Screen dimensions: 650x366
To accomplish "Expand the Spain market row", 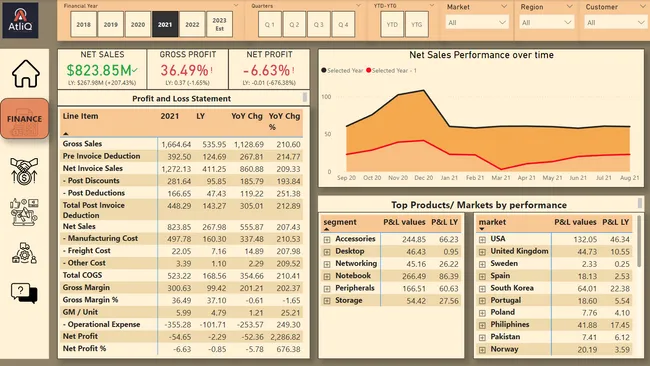I will (482, 276).
